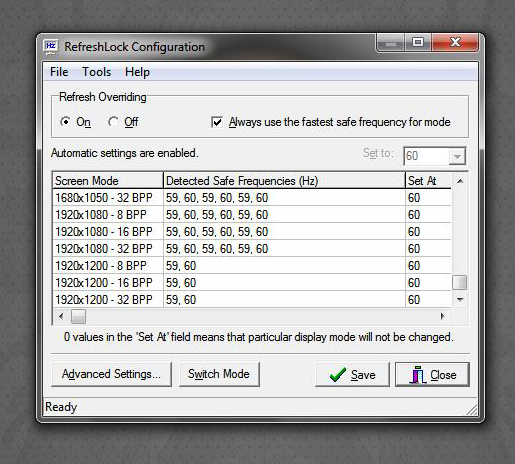Select the 1680x1050 - 32 BPP row
Viewport: 515px width, 464px height.
coord(252,198)
